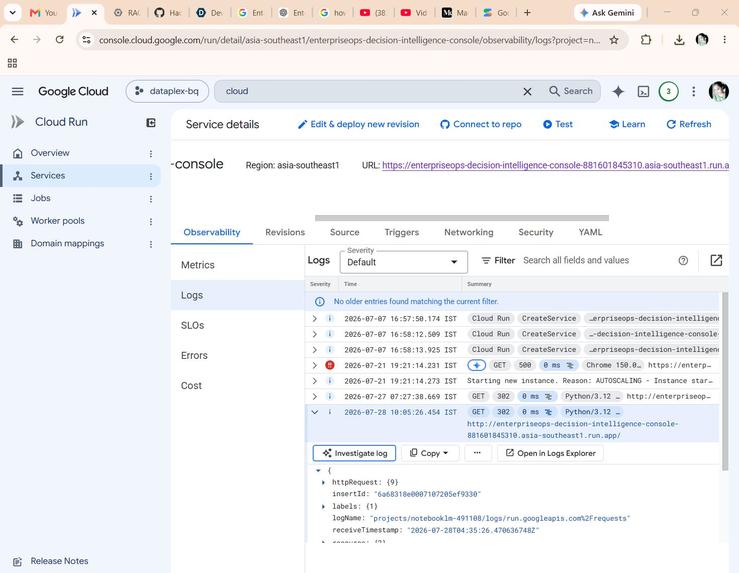The image size is (739, 573).
Task: Open the Security tab
Action: (535, 232)
